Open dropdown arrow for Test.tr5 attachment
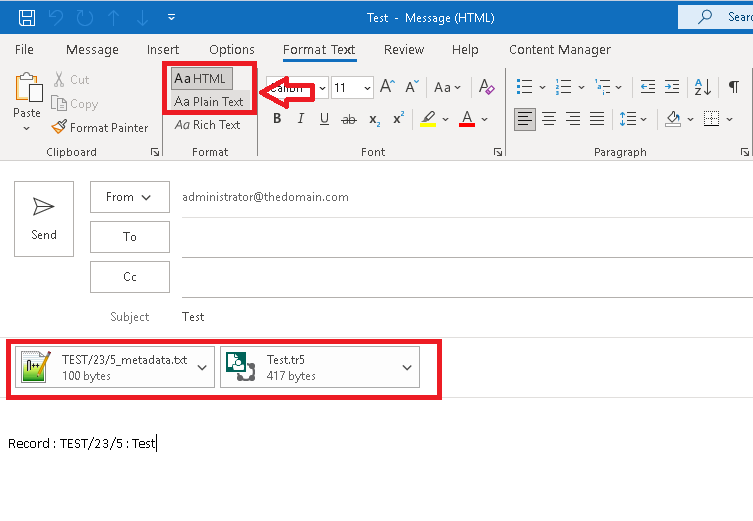 coord(407,367)
